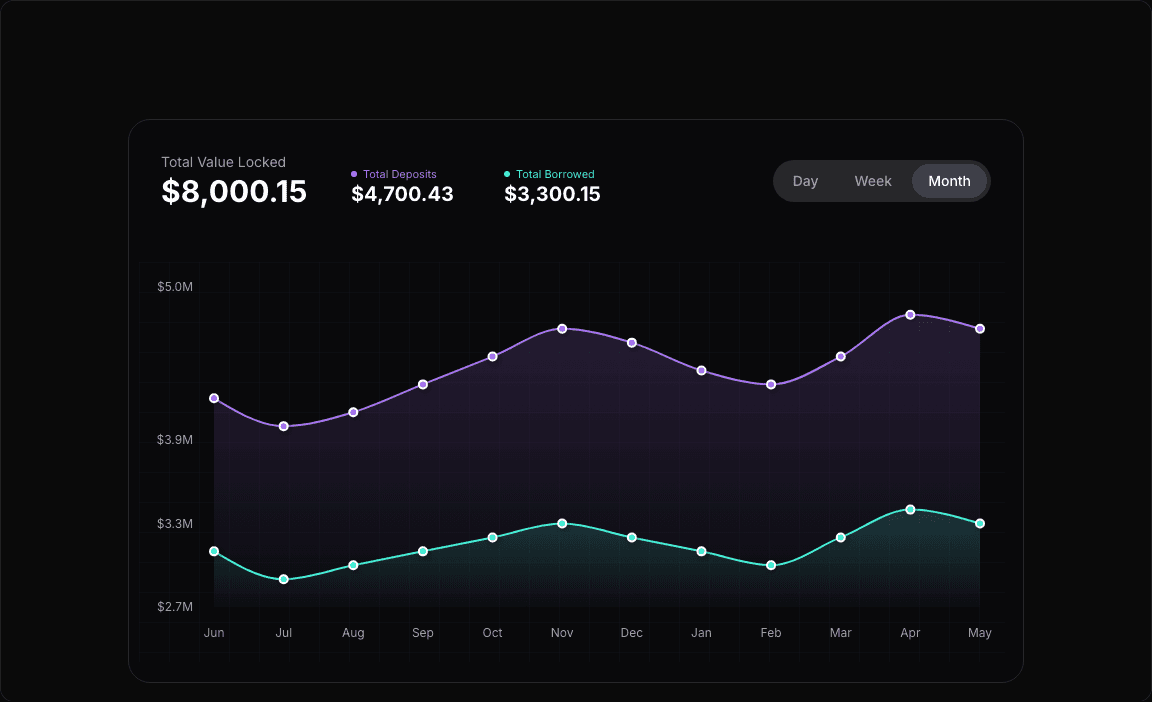The image size is (1152, 702).
Task: Click the $8,000.15 total value figure
Action: (234, 192)
